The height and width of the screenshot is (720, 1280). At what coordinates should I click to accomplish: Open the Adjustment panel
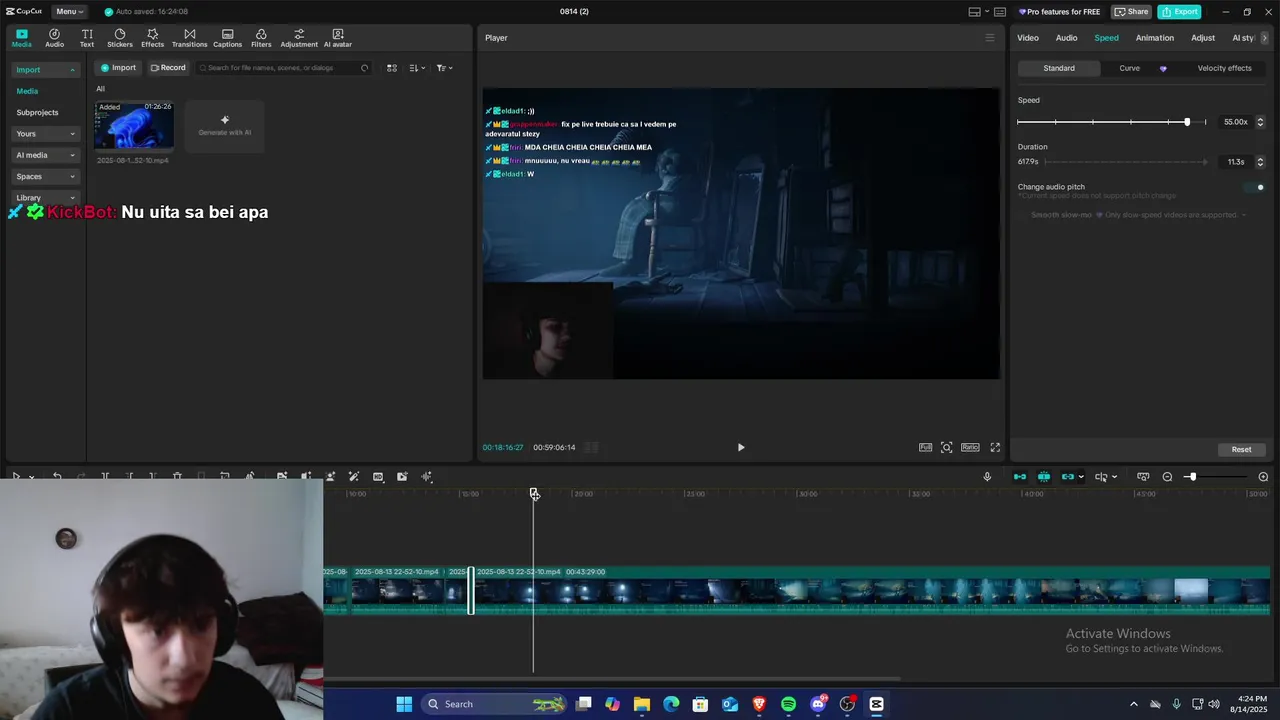[x=299, y=38]
